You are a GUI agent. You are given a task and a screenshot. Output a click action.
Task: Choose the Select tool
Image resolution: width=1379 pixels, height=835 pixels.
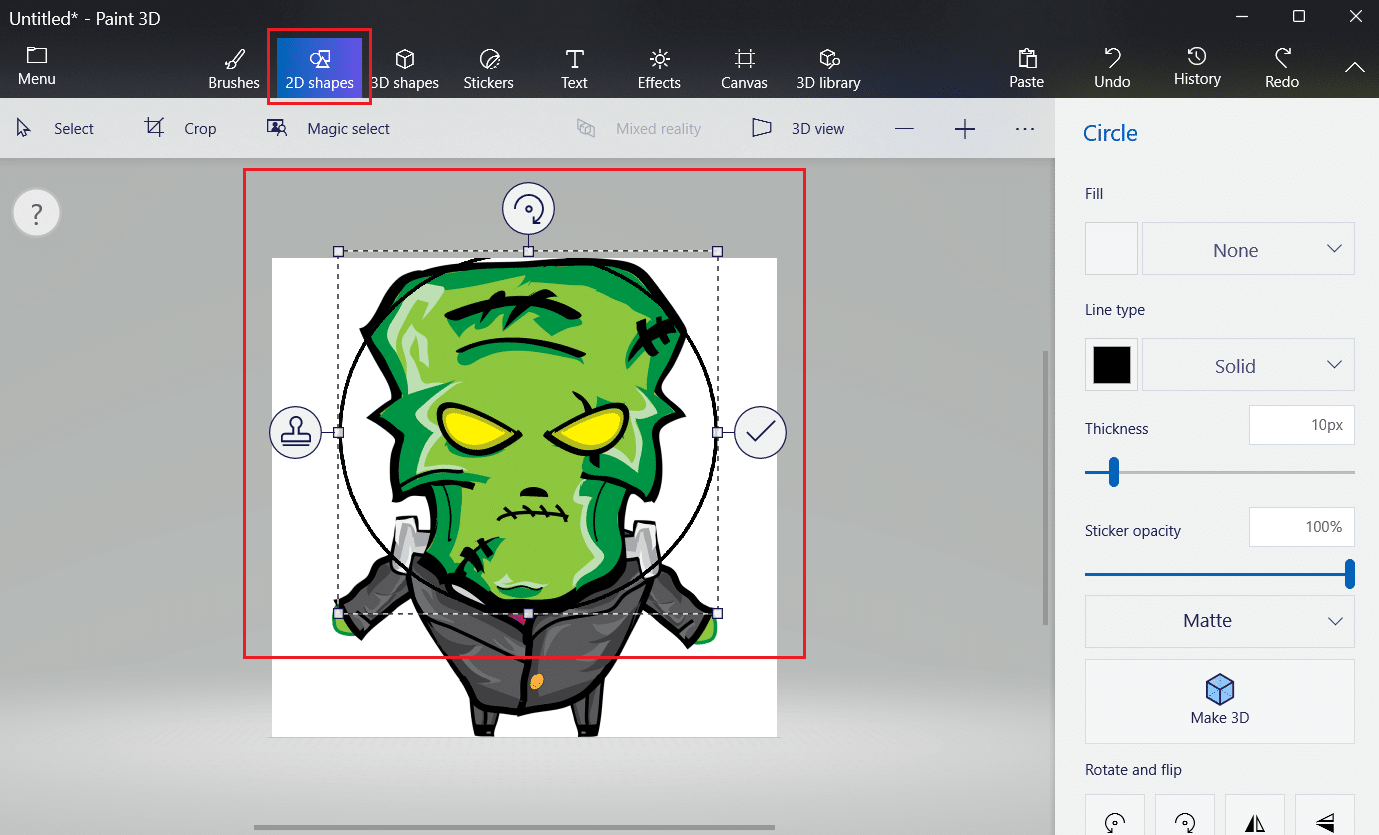click(56, 128)
